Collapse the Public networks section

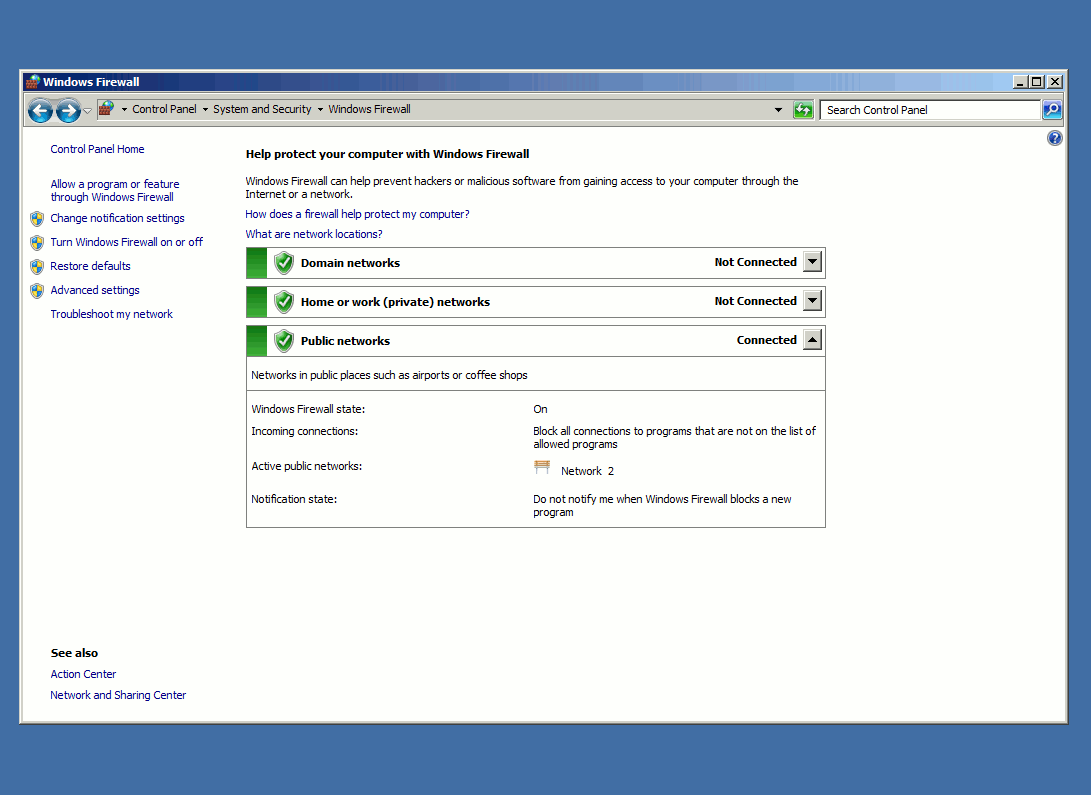pyautogui.click(x=812, y=340)
